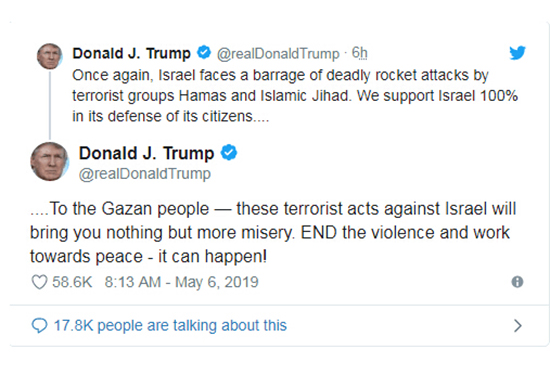
Task: Click the @realDonaldTrump handle in the parent tweet
Action: [278, 54]
